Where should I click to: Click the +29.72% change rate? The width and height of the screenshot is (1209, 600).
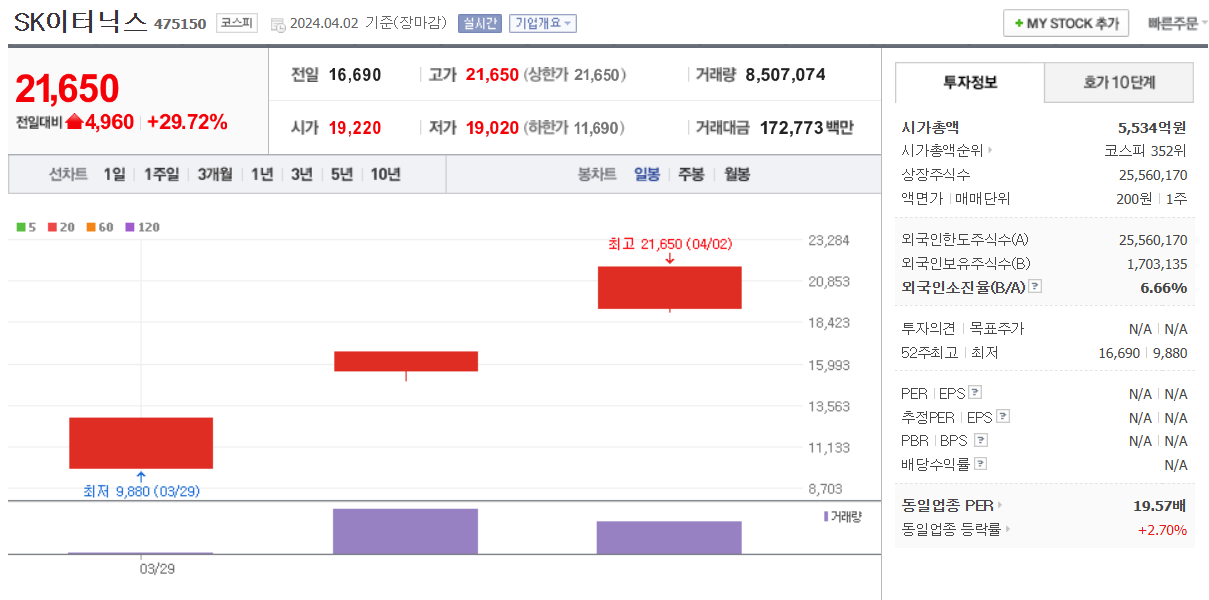click(x=187, y=122)
